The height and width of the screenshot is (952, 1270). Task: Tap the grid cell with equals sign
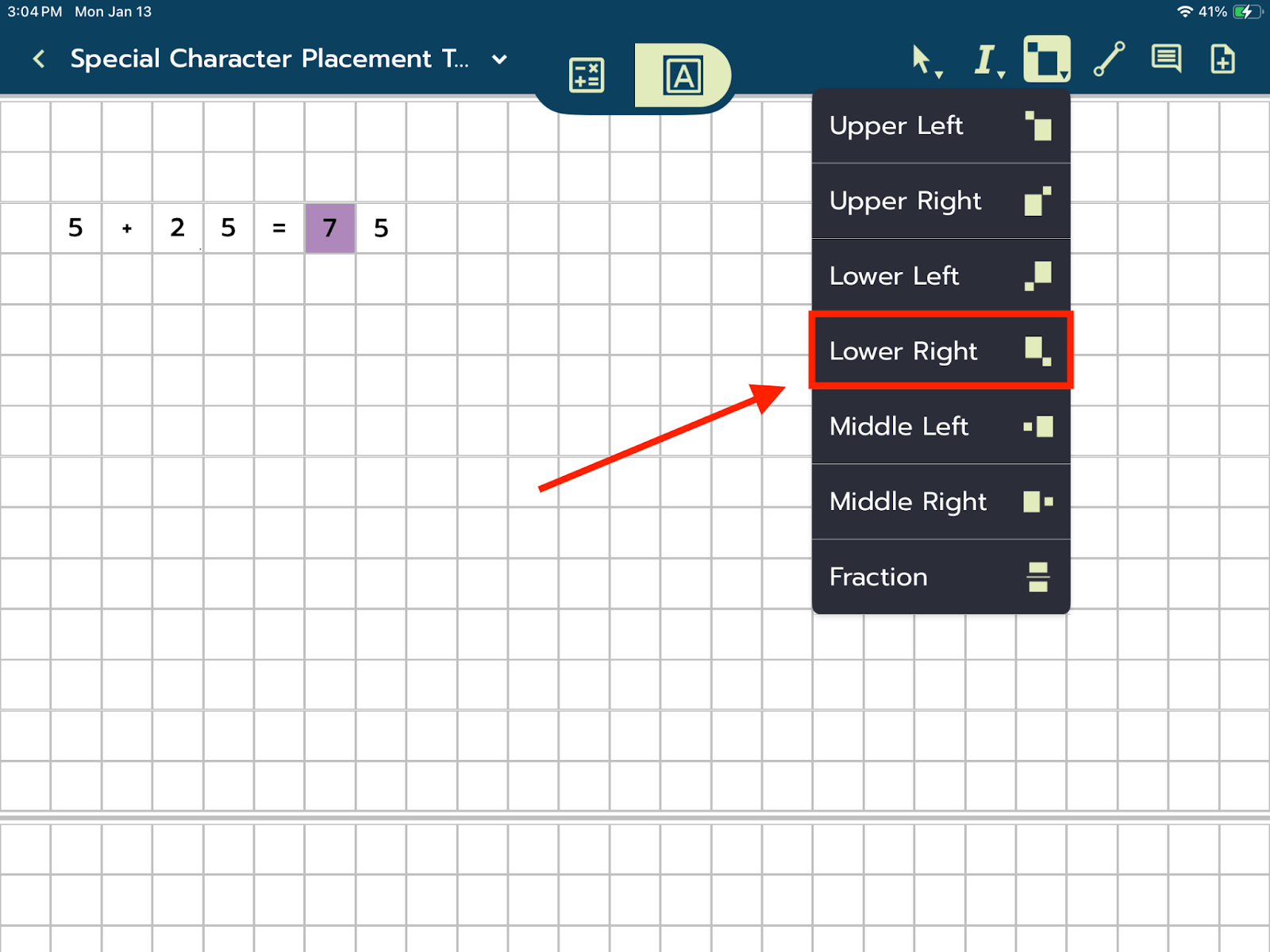(279, 228)
